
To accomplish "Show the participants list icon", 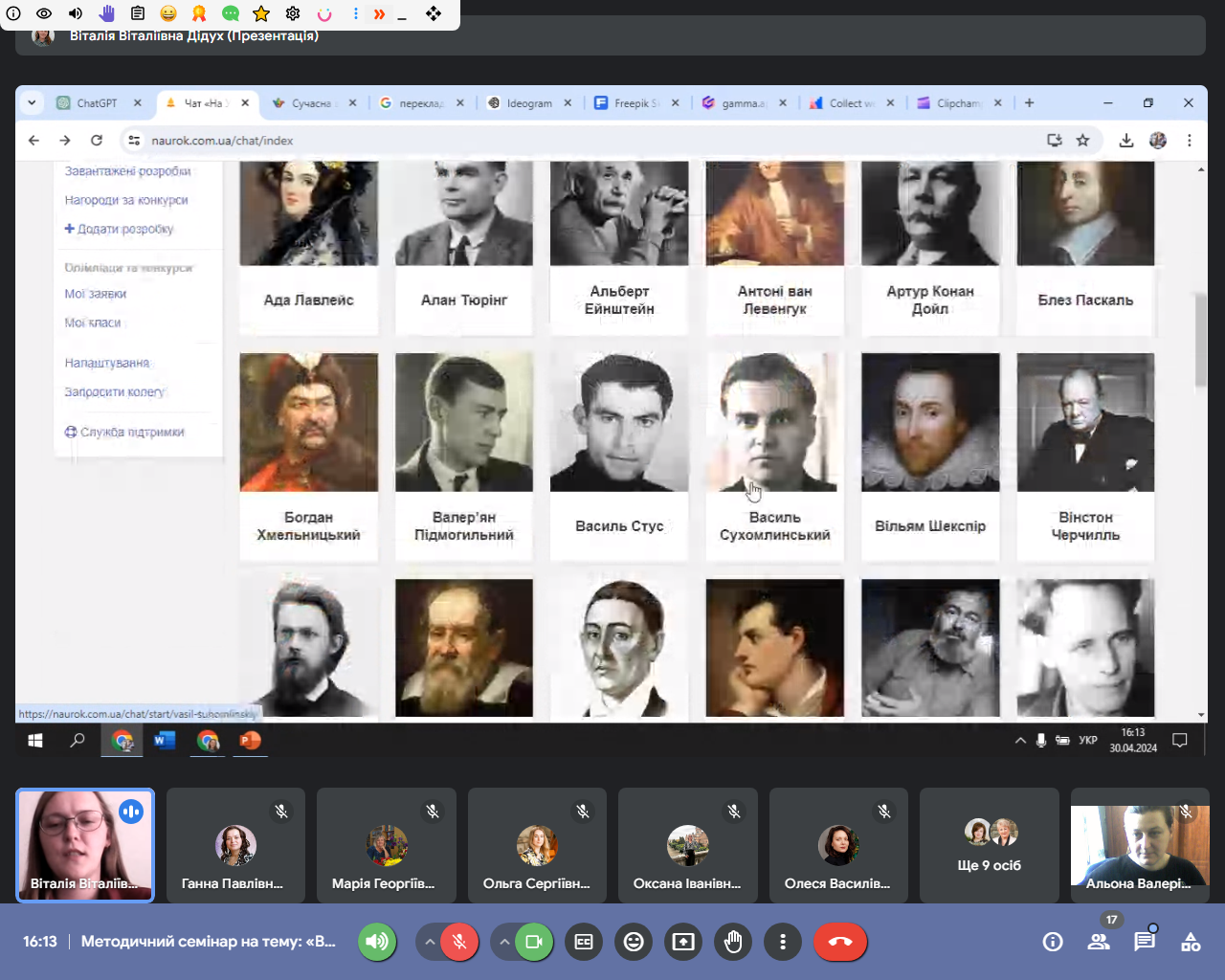I will pos(1099,942).
